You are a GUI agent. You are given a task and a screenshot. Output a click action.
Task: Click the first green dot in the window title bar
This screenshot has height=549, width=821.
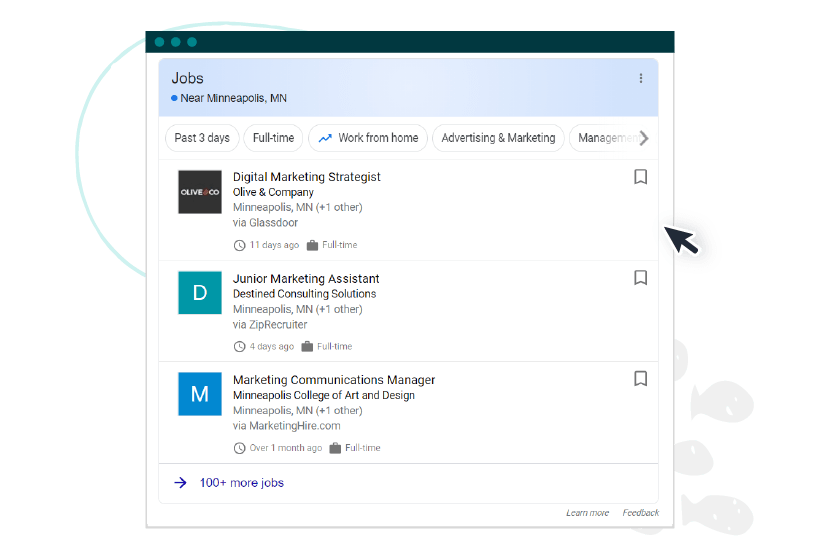click(160, 42)
